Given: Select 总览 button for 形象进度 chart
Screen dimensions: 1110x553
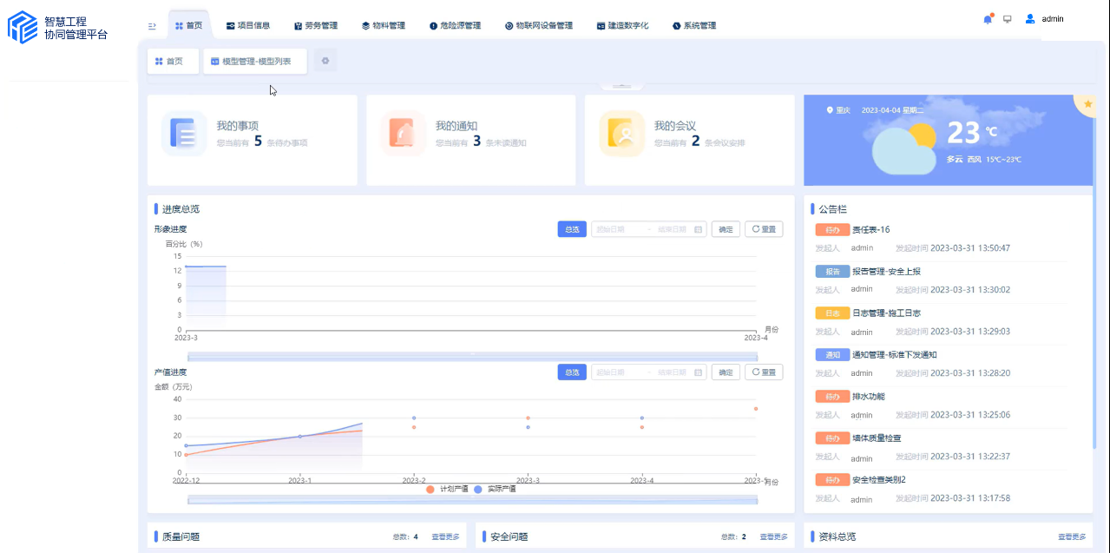Looking at the screenshot, I should [x=571, y=229].
